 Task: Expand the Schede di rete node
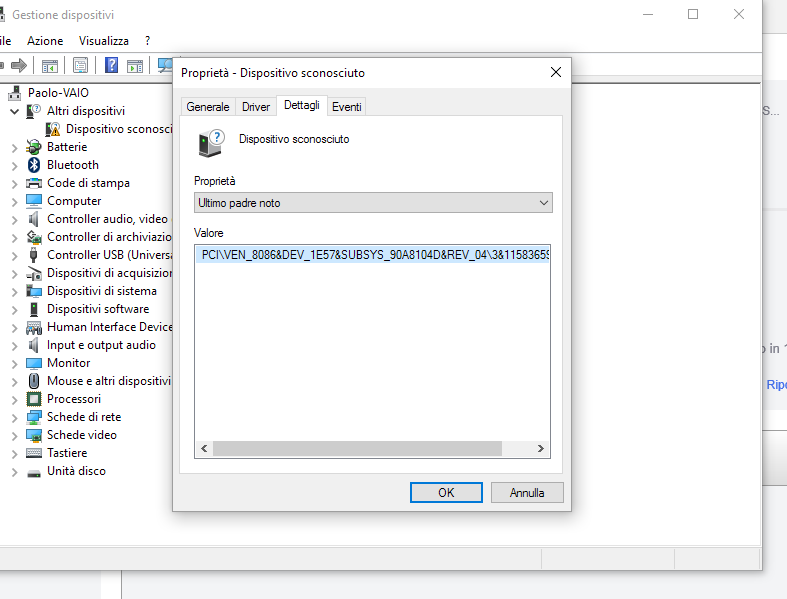click(x=14, y=417)
